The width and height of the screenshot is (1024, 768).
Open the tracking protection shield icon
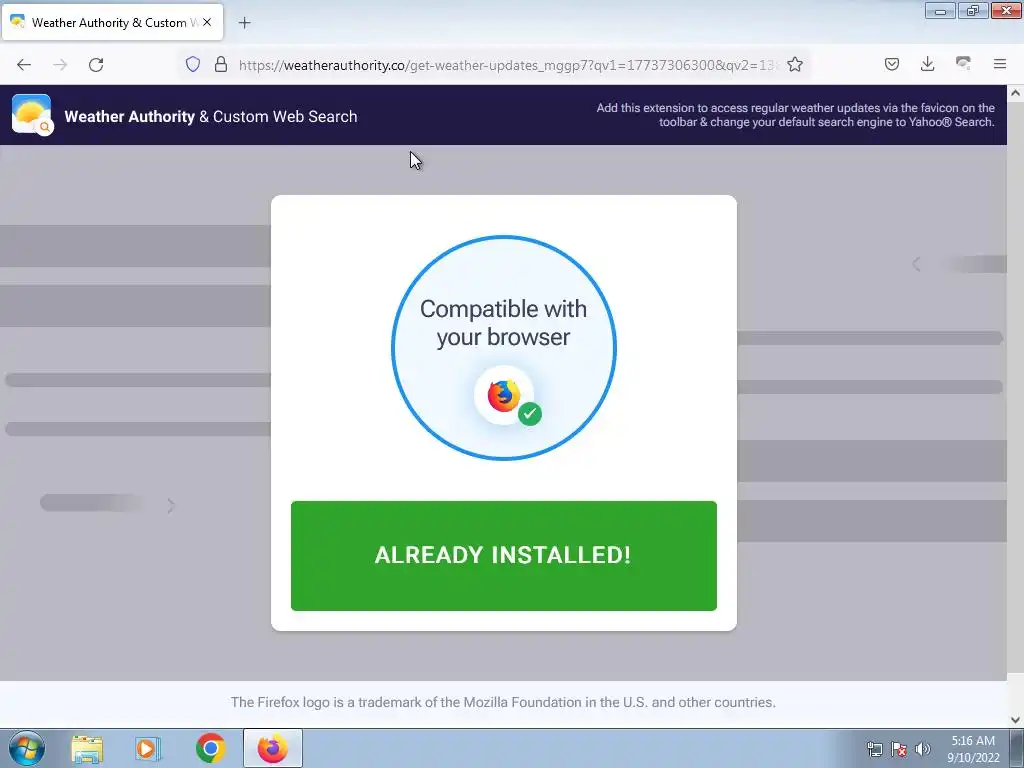tap(193, 64)
